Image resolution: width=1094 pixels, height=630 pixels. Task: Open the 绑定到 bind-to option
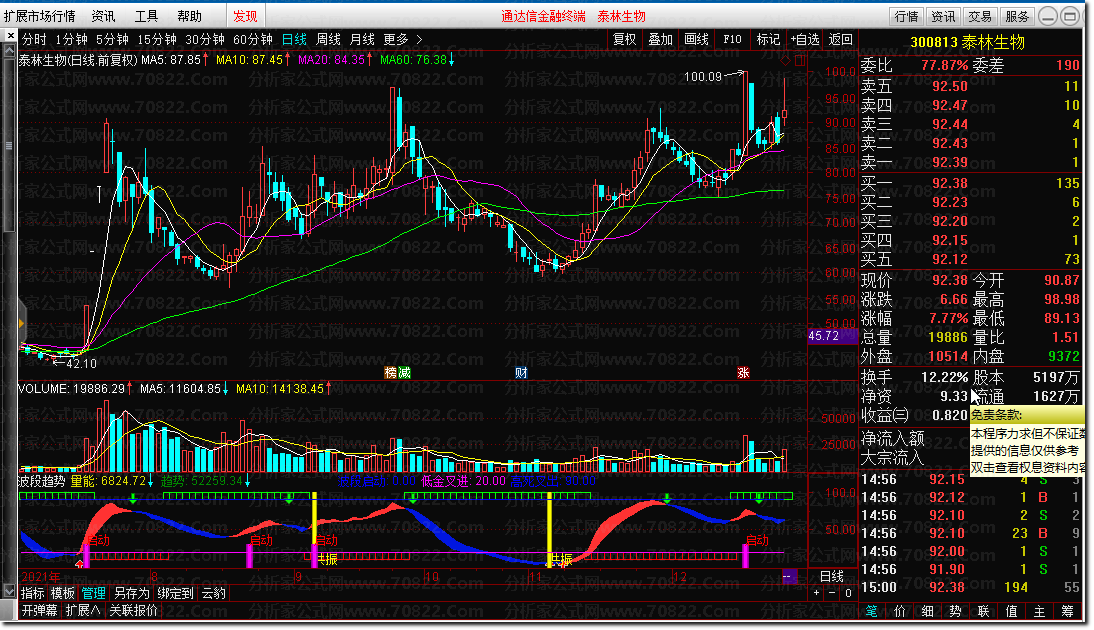pyautogui.click(x=175, y=594)
